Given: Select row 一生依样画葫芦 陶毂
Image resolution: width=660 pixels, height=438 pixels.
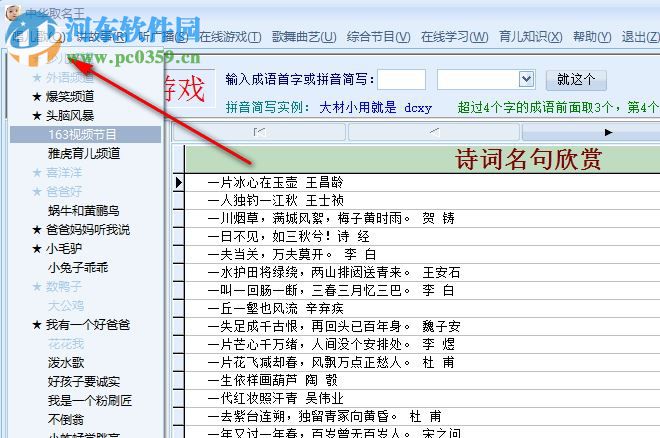Looking at the screenshot, I should point(423,380).
